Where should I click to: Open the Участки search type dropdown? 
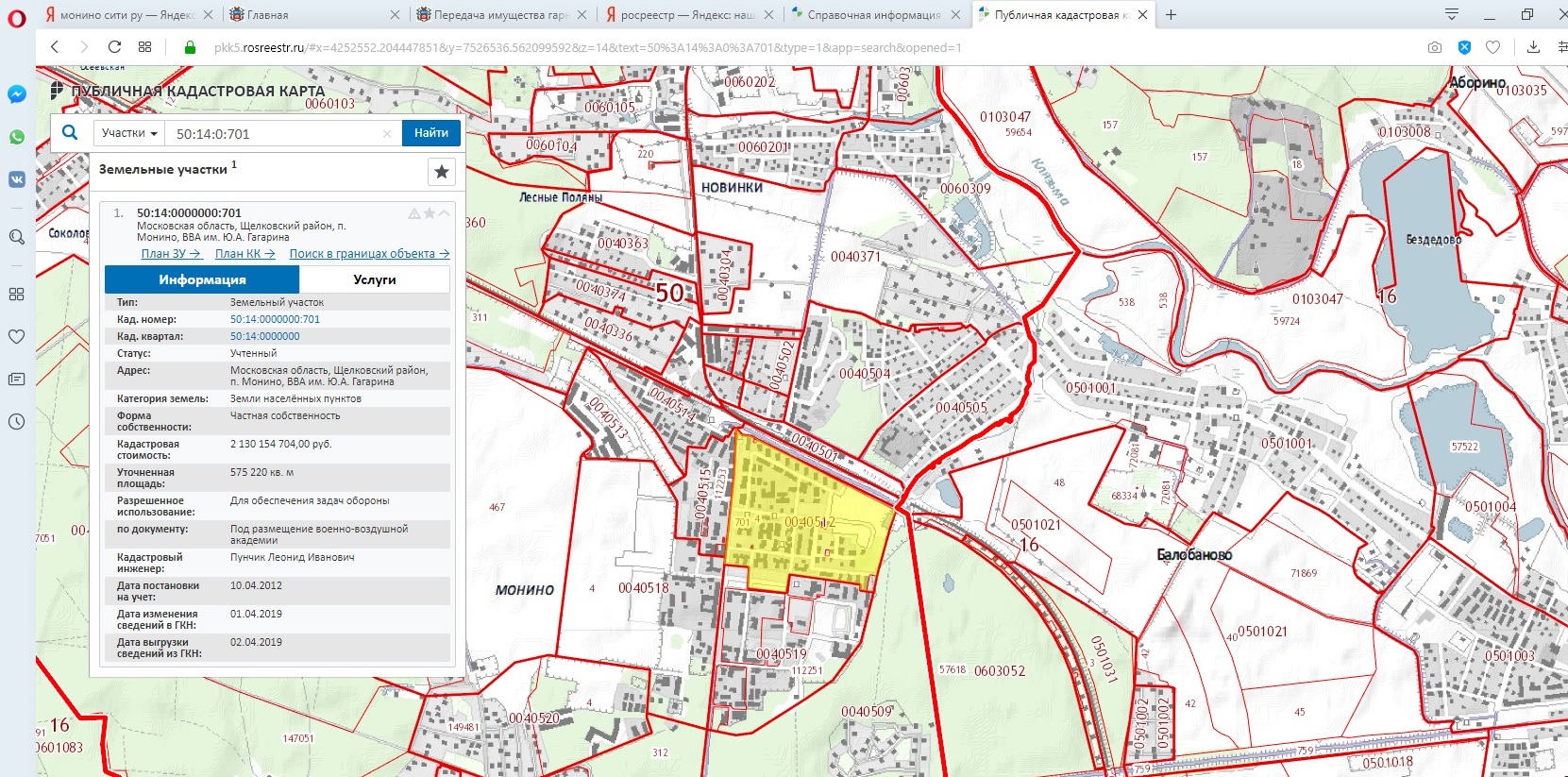point(129,133)
